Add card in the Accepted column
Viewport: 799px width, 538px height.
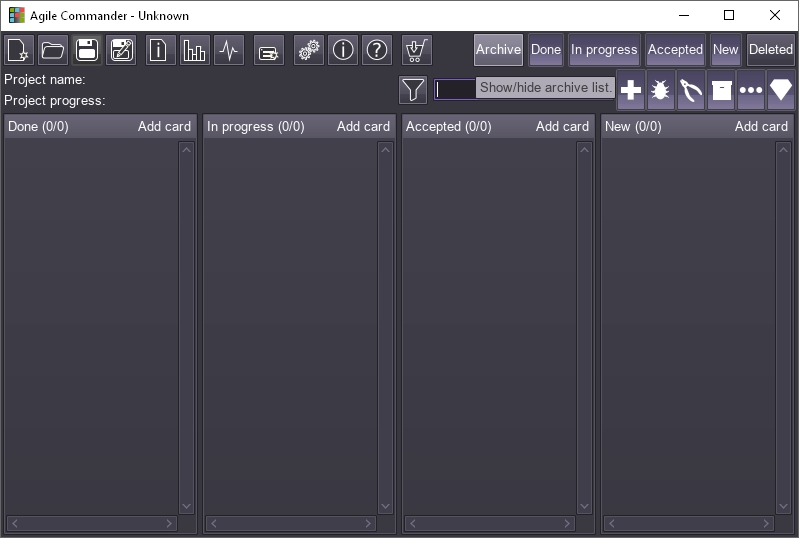tap(562, 126)
